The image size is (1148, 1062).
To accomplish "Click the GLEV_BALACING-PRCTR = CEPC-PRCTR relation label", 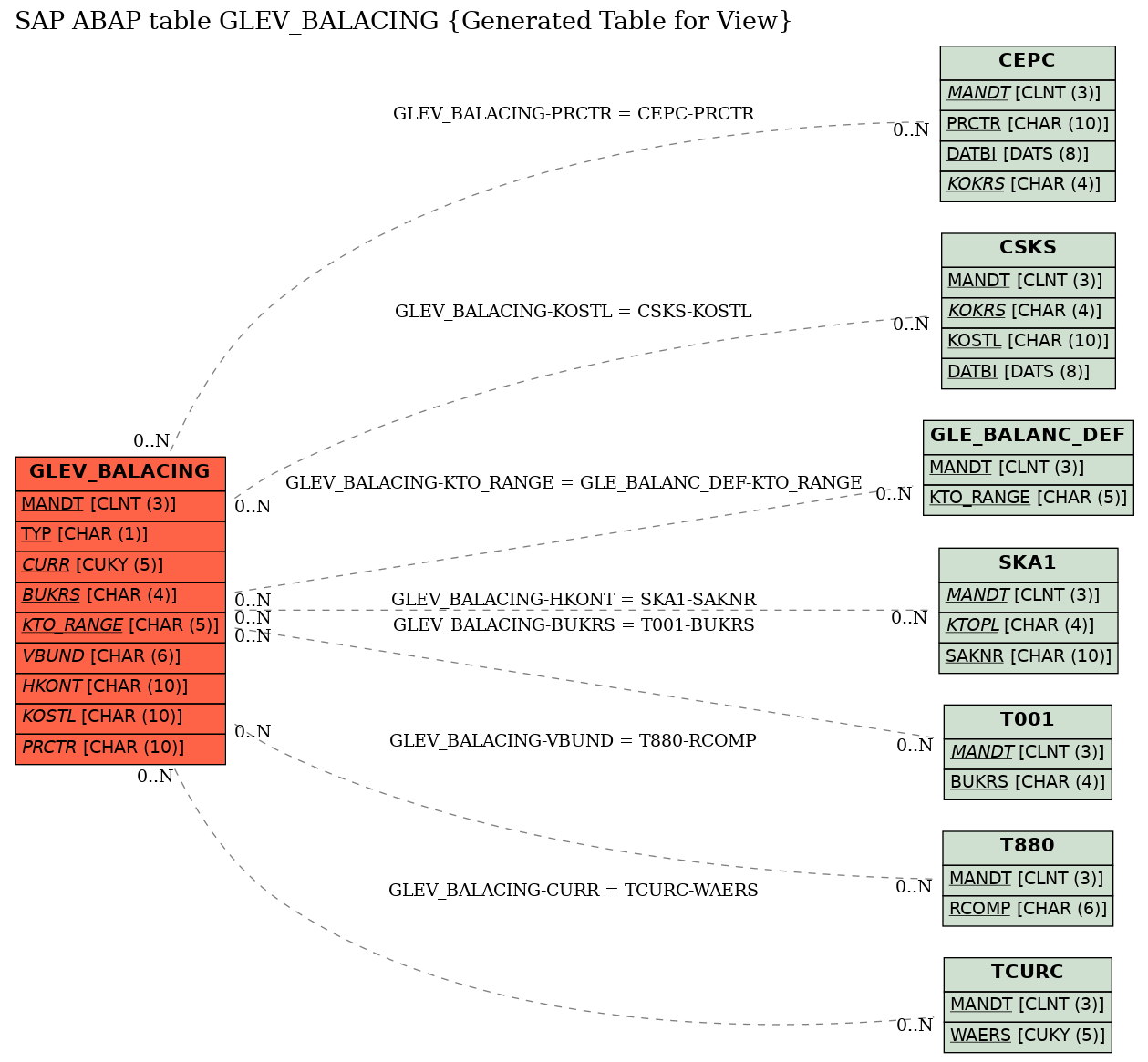I will tap(574, 114).
